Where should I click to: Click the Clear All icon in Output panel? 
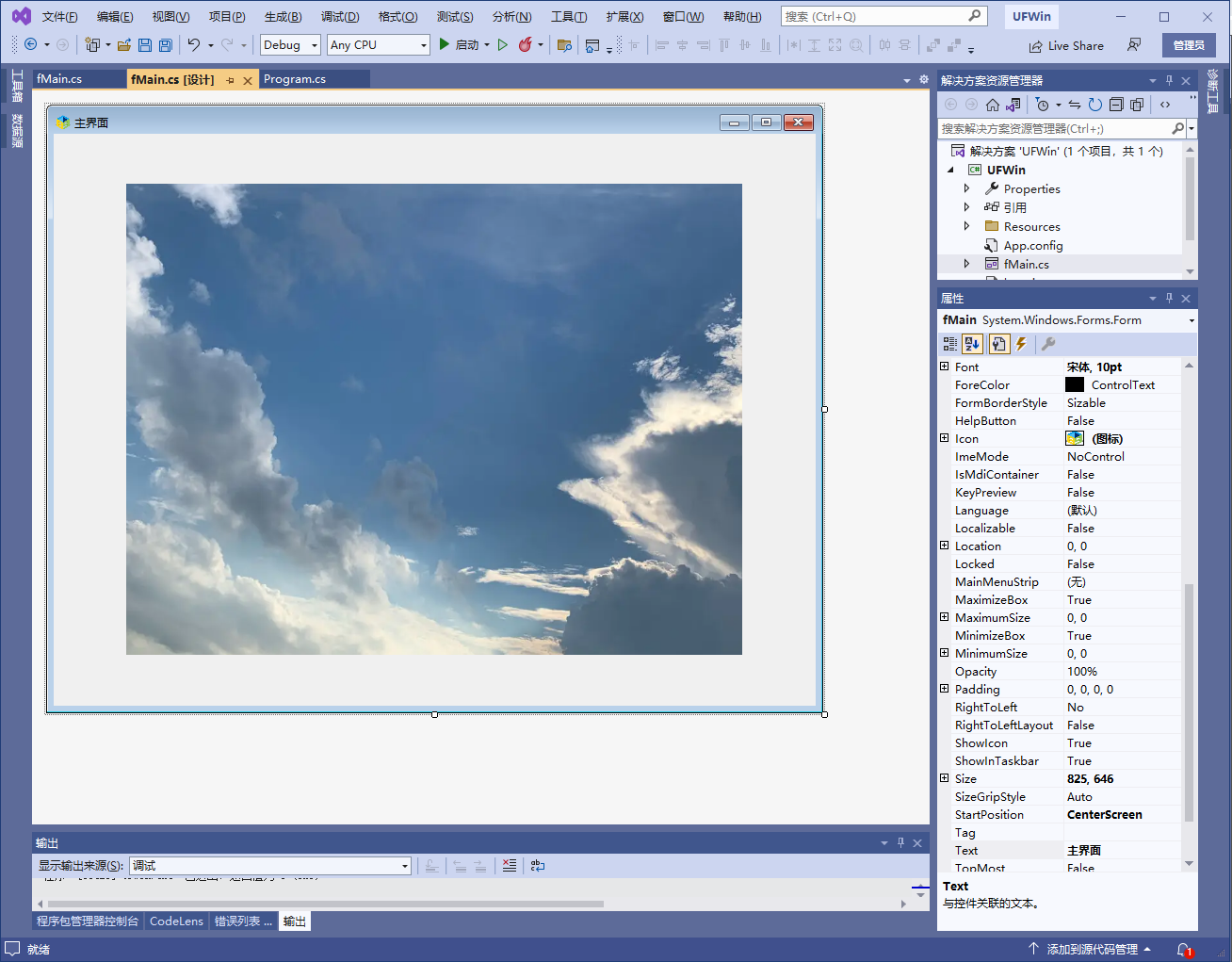coord(510,865)
